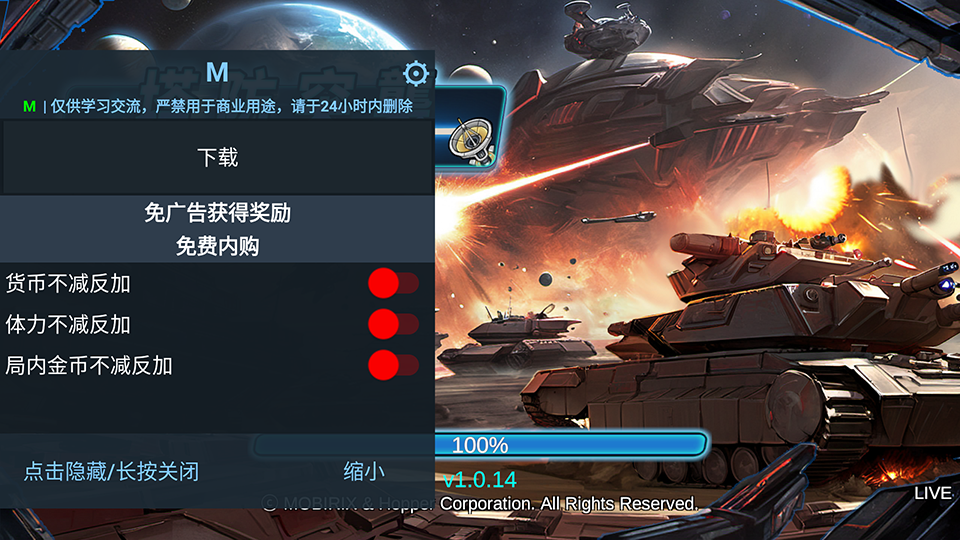Image resolution: width=960 pixels, height=540 pixels.
Task: Click the small green M logo
Action: [x=29, y=107]
